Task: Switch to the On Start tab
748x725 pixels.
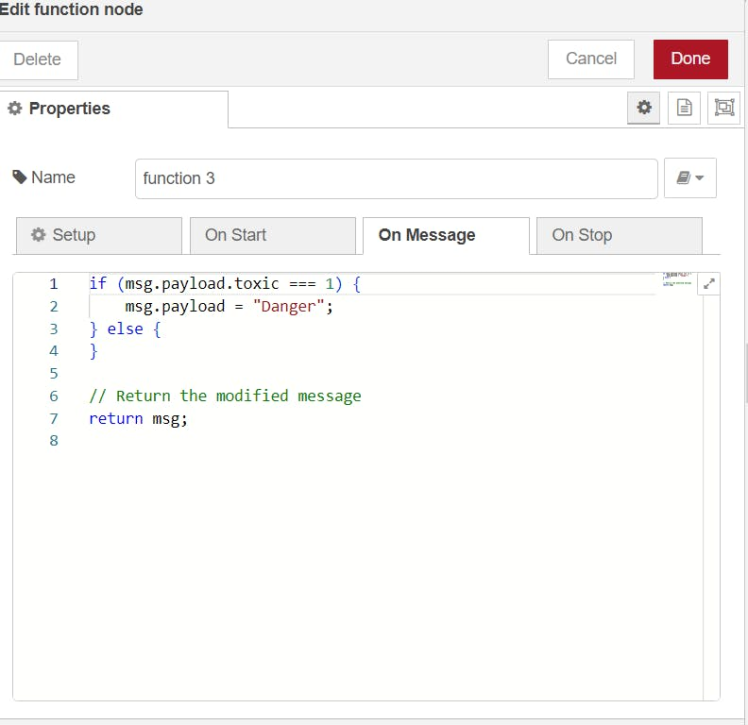Action: click(x=272, y=236)
